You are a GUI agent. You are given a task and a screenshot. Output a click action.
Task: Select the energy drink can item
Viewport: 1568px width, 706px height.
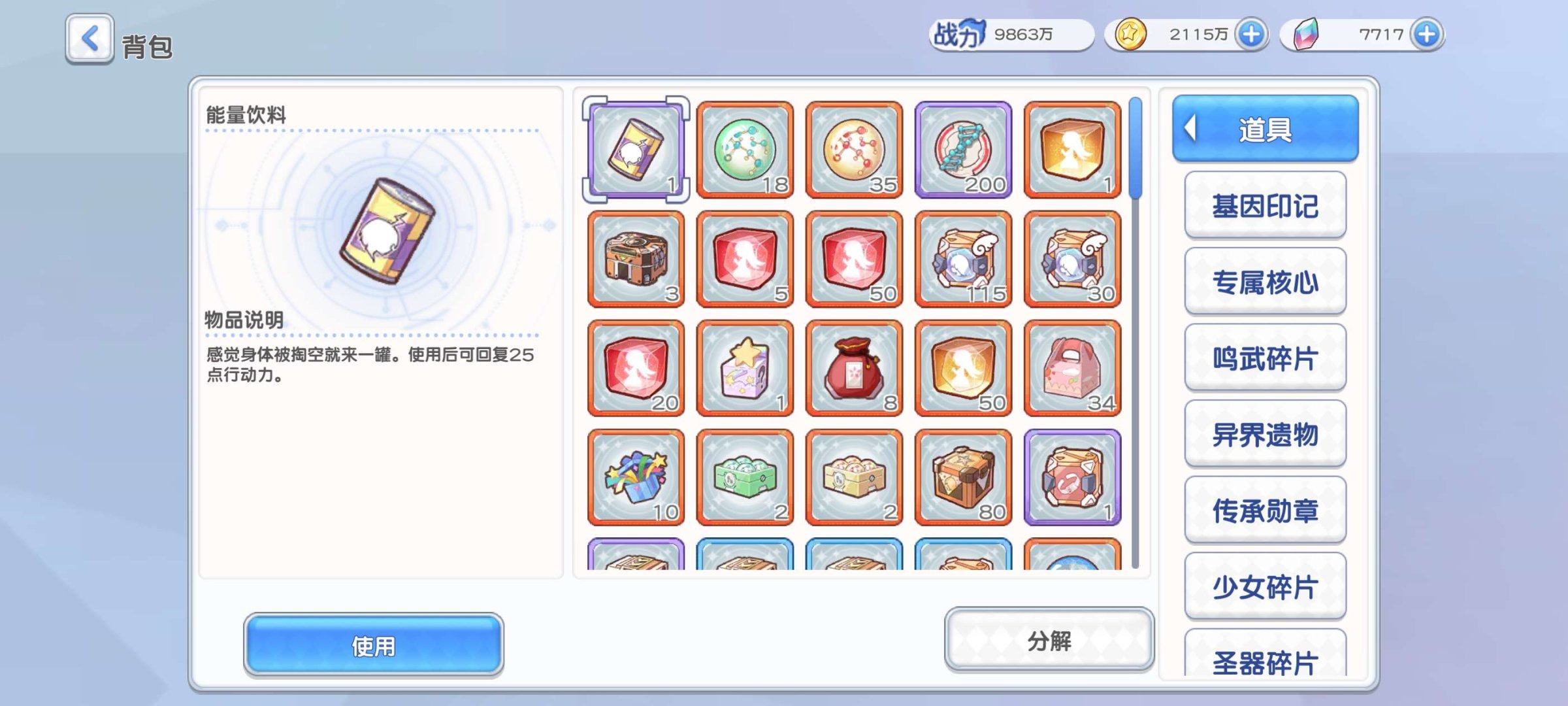[636, 150]
